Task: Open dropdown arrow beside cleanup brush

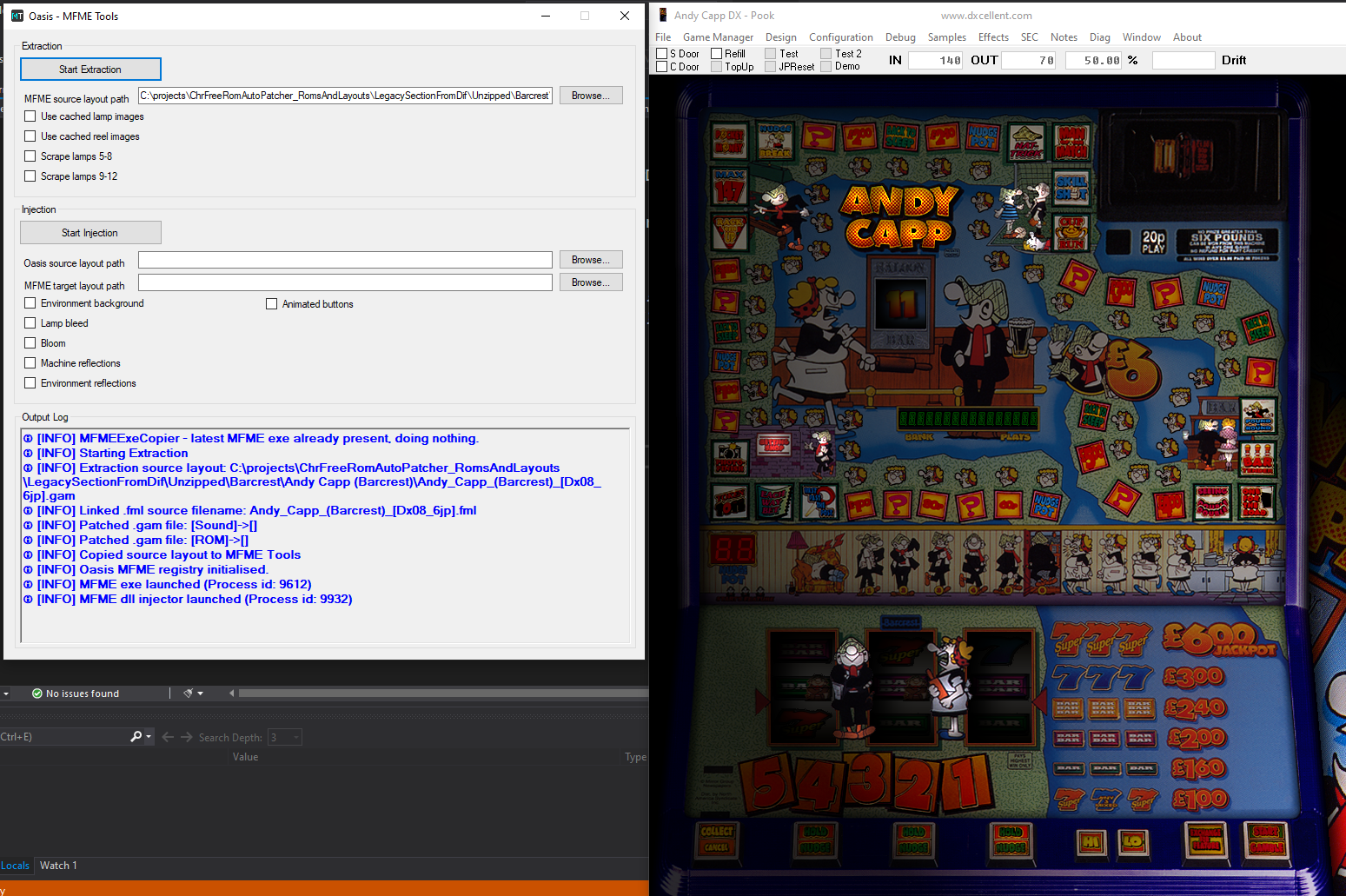Action: click(200, 694)
